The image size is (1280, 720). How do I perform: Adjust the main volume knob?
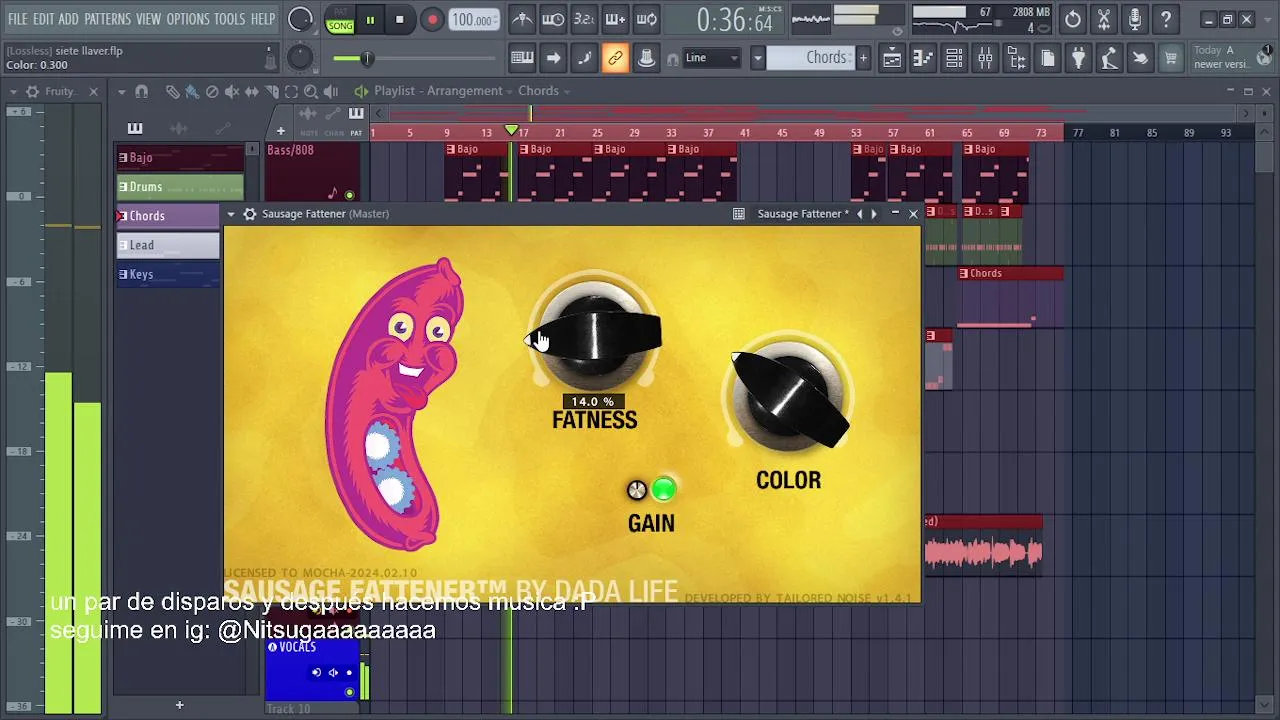[300, 19]
